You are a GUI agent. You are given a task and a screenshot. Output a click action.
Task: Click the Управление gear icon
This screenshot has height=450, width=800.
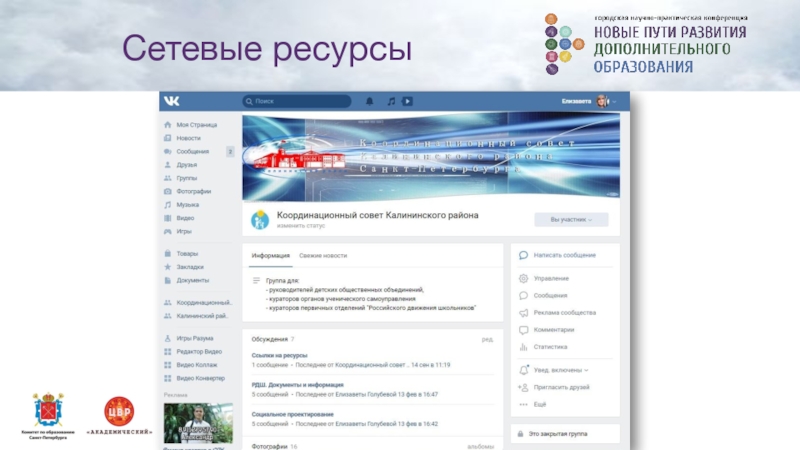pyautogui.click(x=523, y=279)
